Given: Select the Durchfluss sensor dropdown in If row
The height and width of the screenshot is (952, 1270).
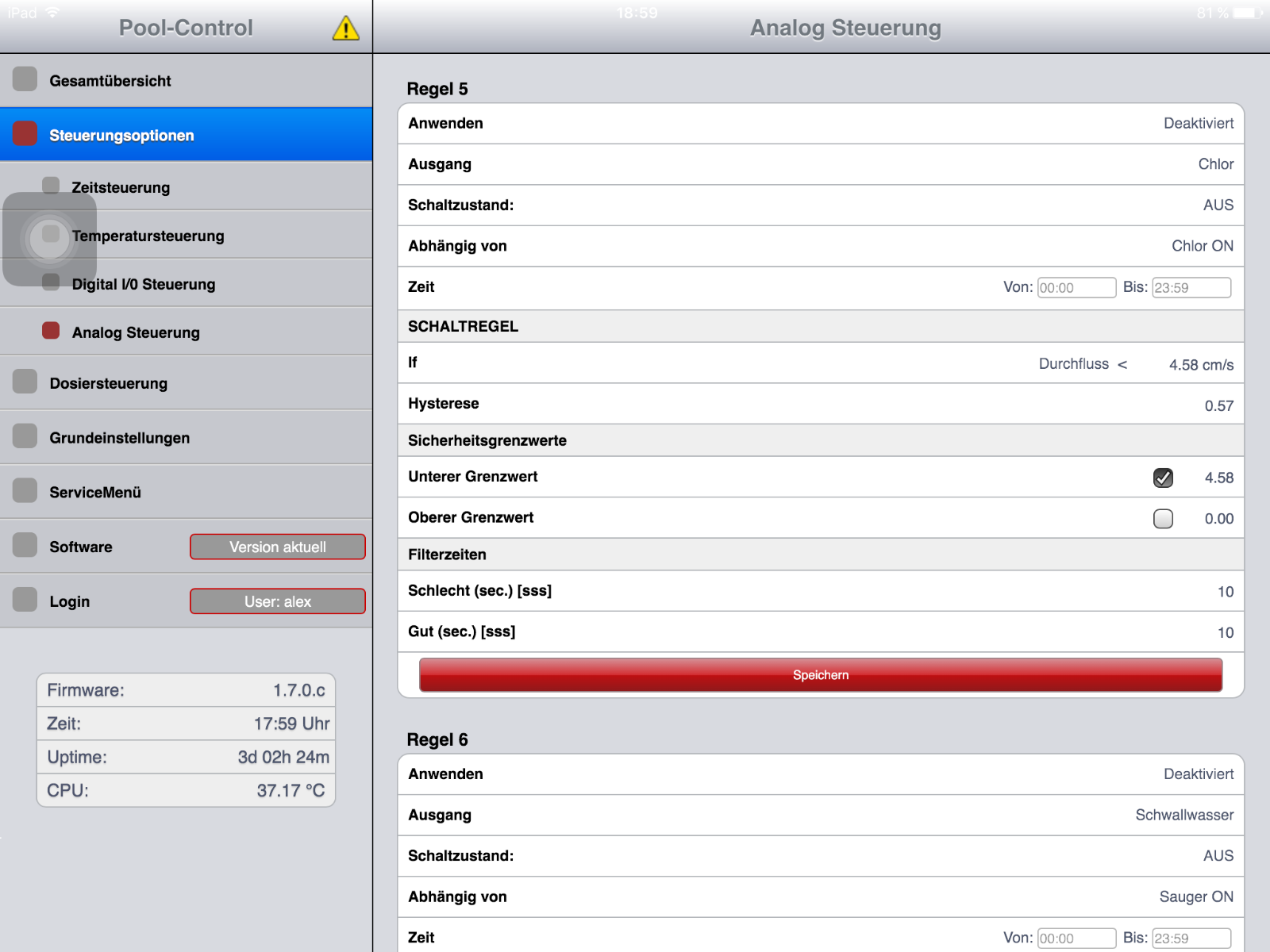Looking at the screenshot, I should point(1073,364).
